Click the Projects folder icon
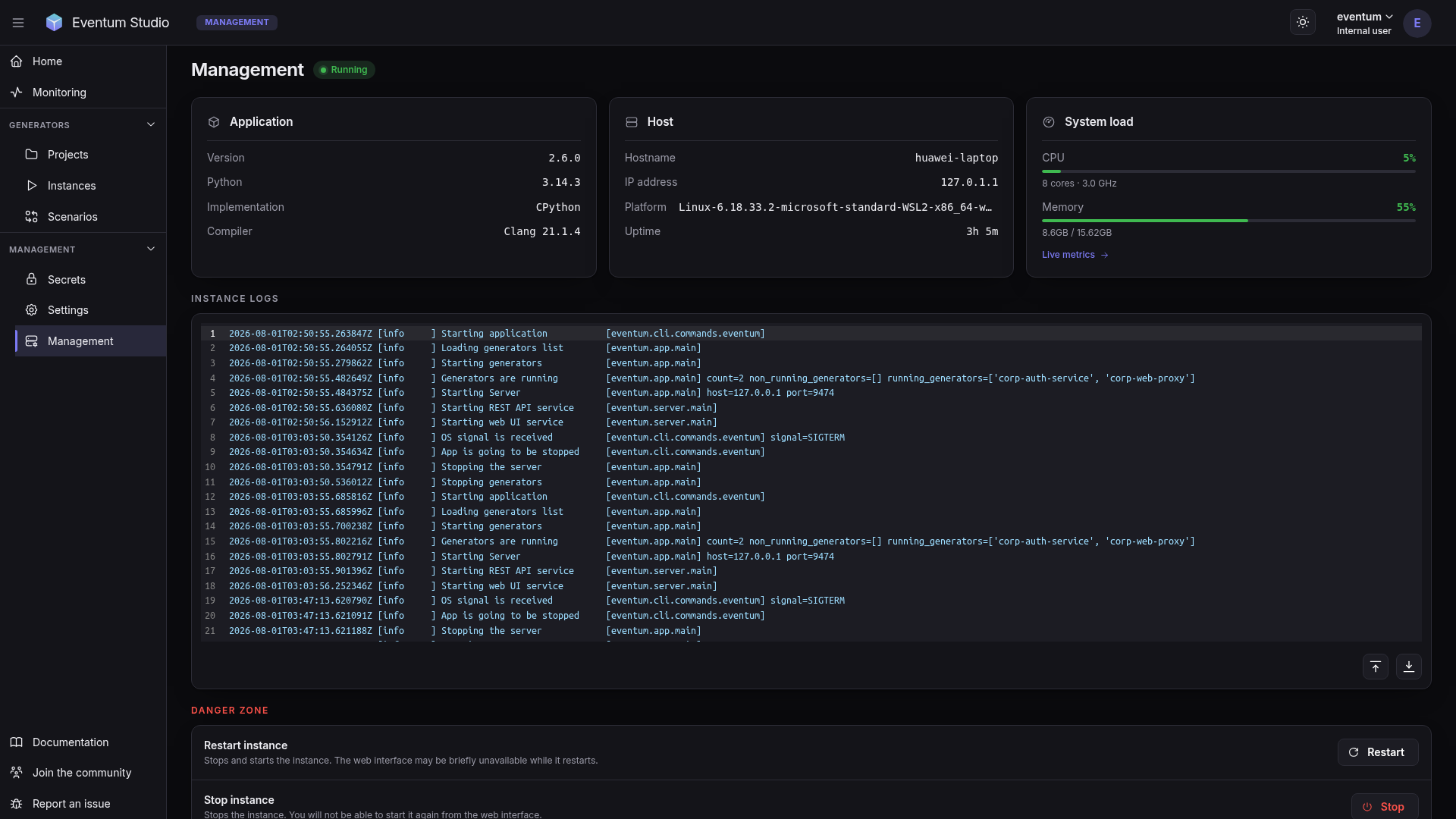This screenshot has width=1456, height=819. [31, 155]
